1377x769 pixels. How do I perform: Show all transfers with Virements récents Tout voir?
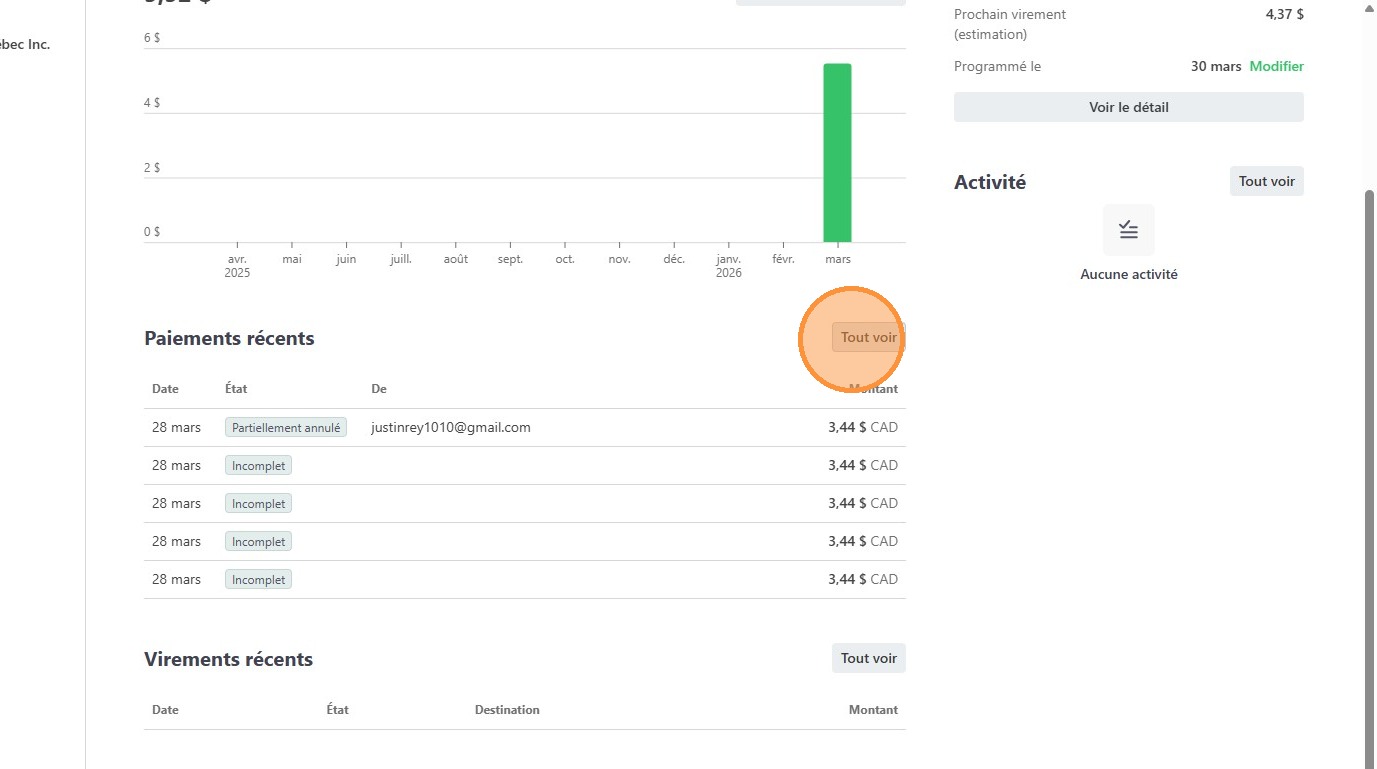click(x=868, y=658)
